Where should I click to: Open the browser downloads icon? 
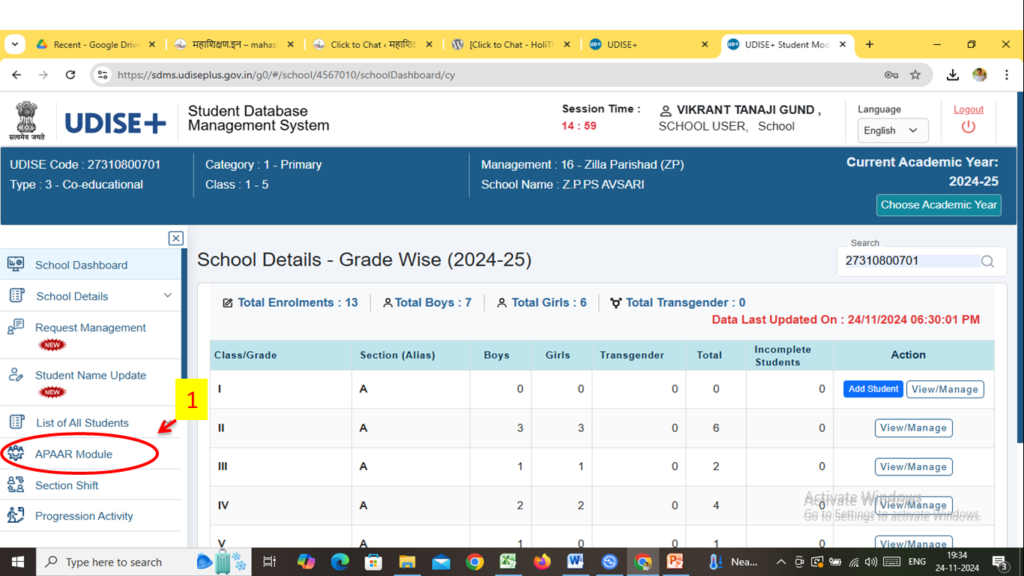[x=952, y=75]
